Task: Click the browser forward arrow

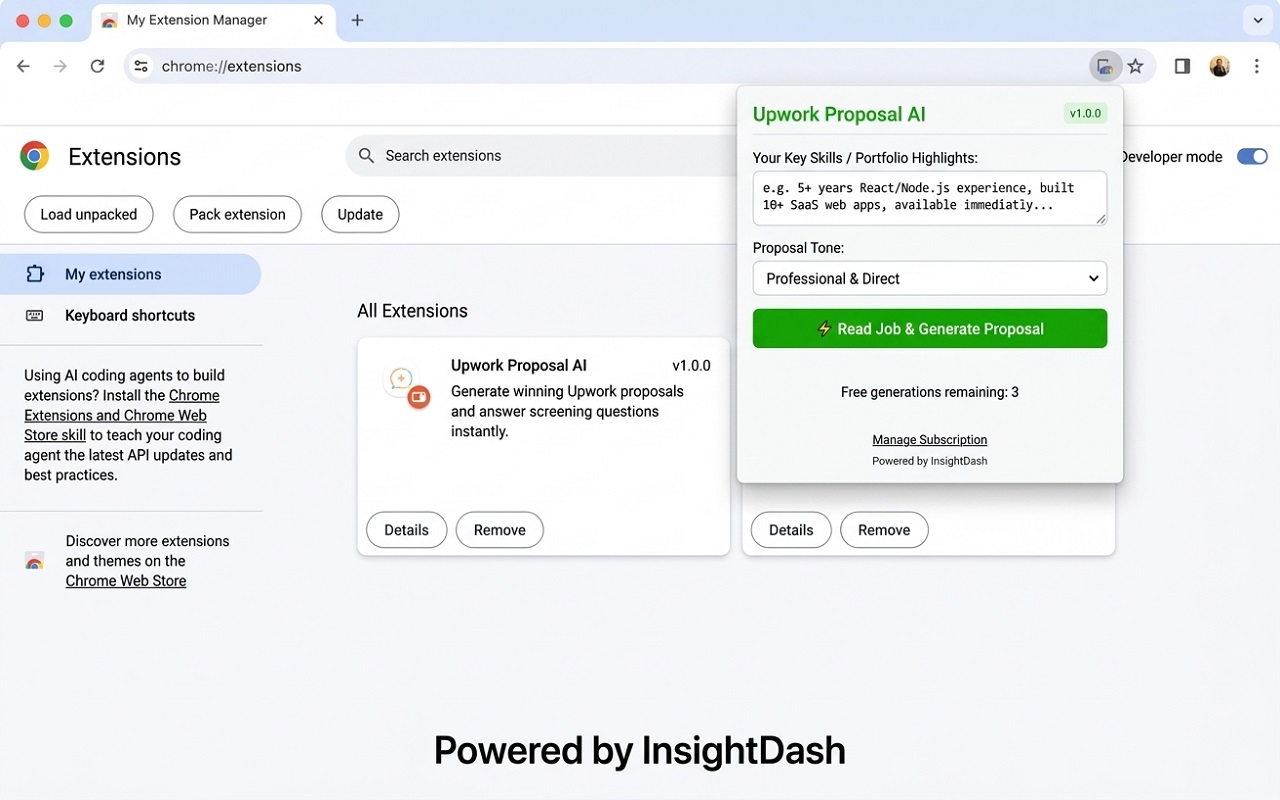Action: tap(60, 66)
